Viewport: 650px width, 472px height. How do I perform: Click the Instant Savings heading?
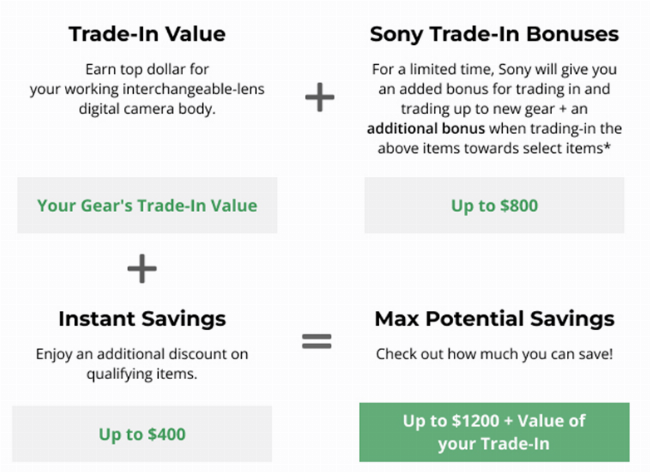(x=142, y=319)
